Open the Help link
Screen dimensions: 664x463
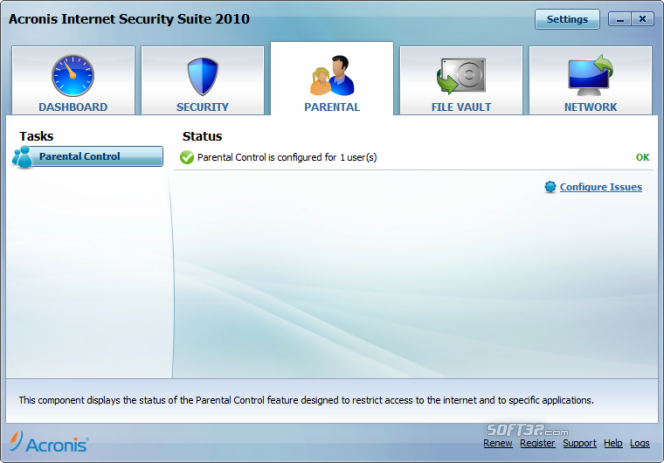613,443
